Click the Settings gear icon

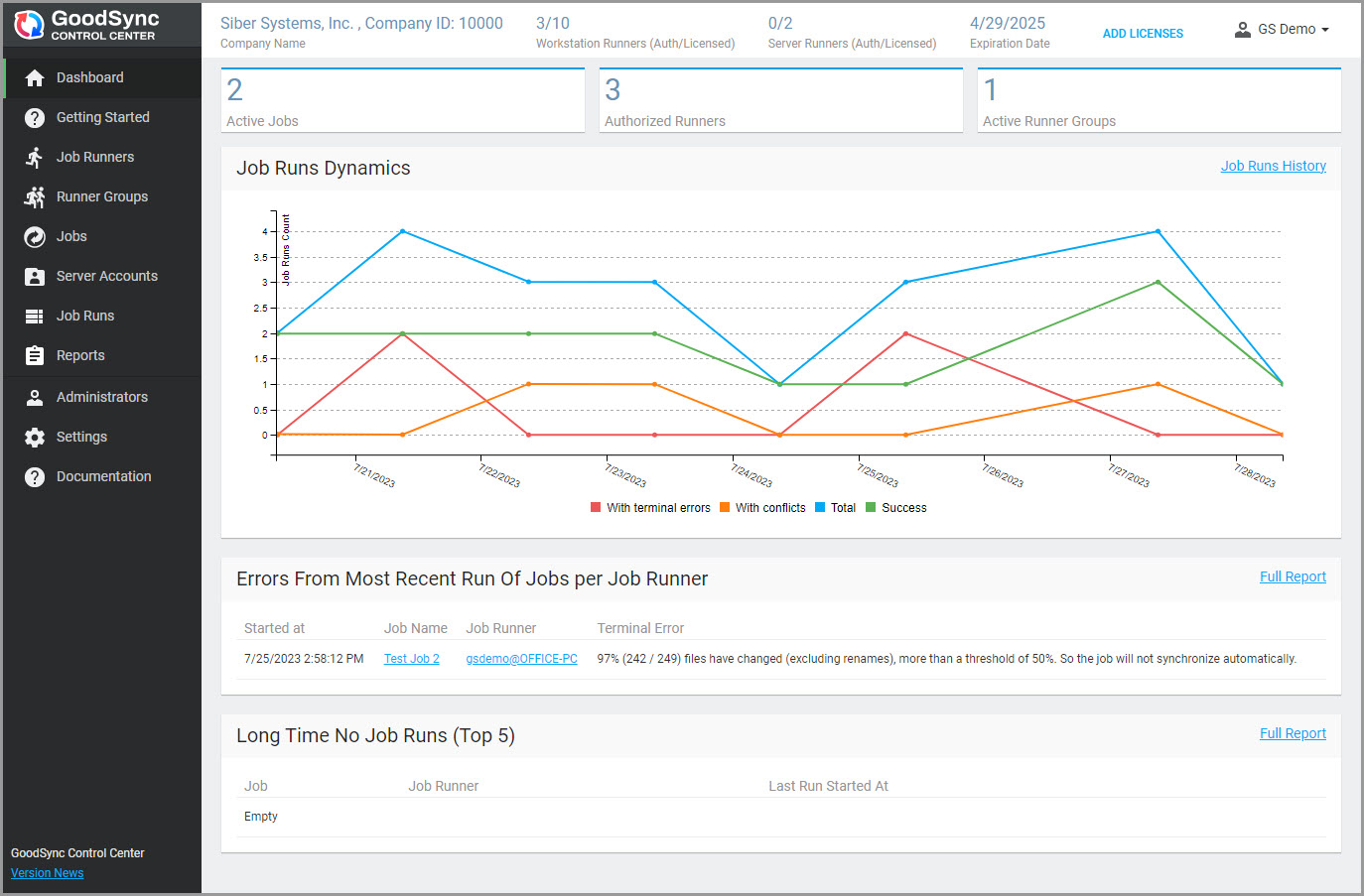click(35, 438)
